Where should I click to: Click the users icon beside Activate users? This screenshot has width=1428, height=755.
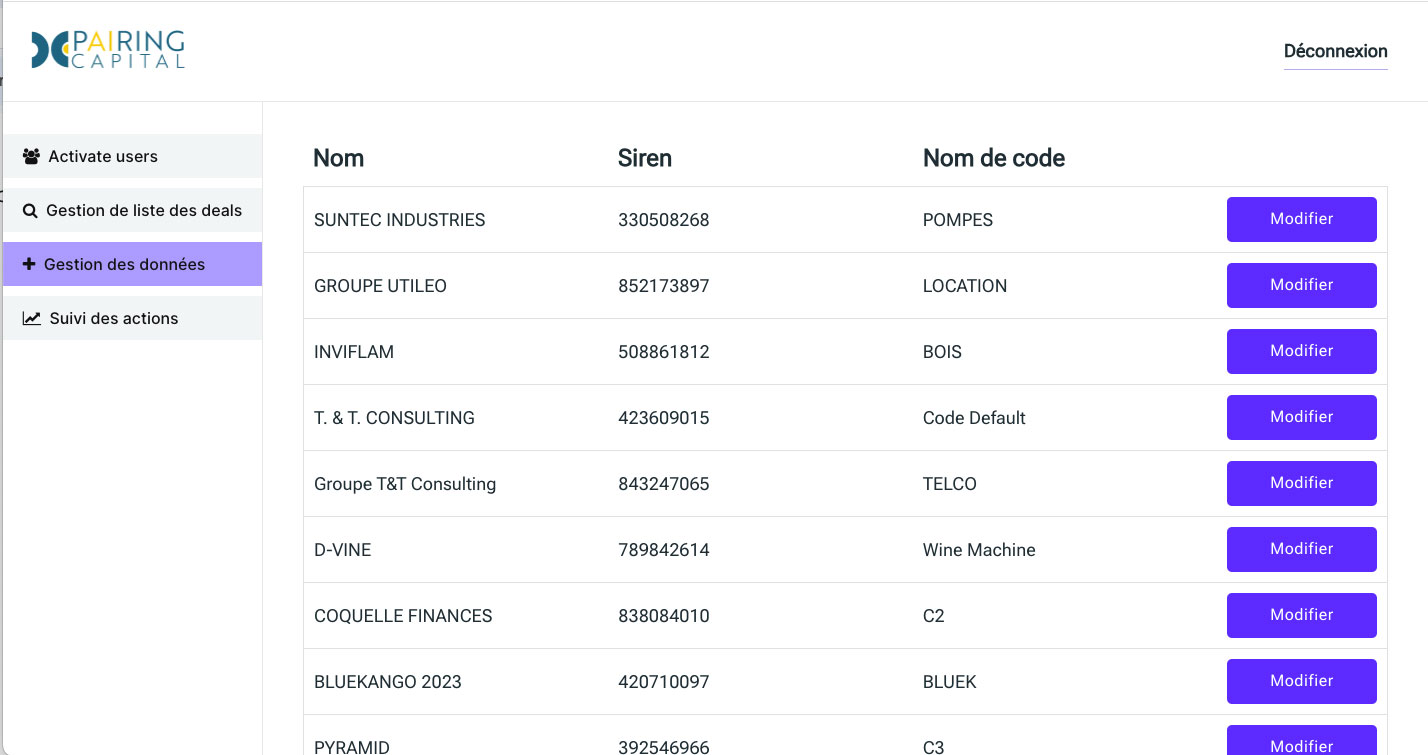31,156
